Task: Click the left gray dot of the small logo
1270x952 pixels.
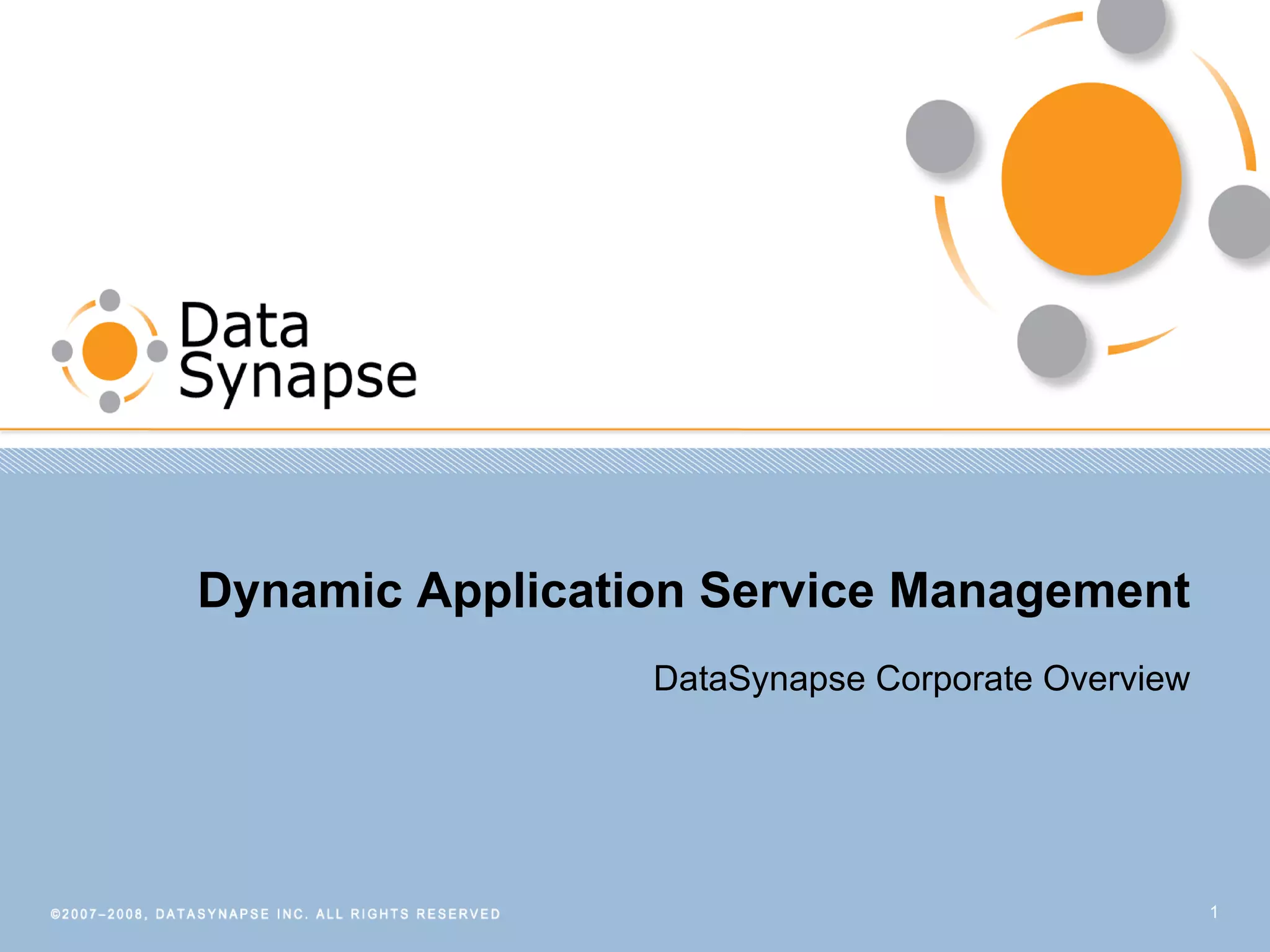Action: (x=62, y=351)
